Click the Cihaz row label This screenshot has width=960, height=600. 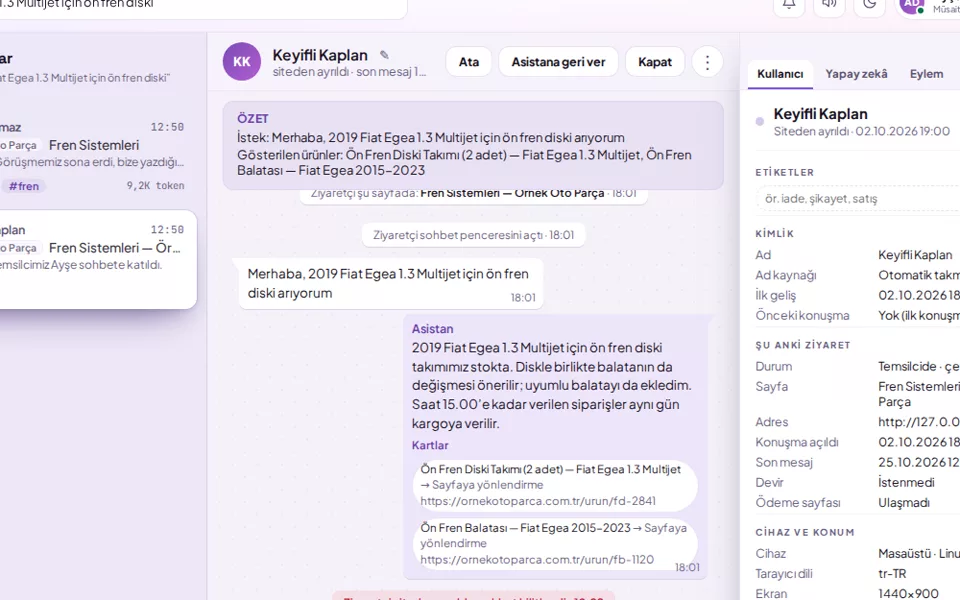770,553
